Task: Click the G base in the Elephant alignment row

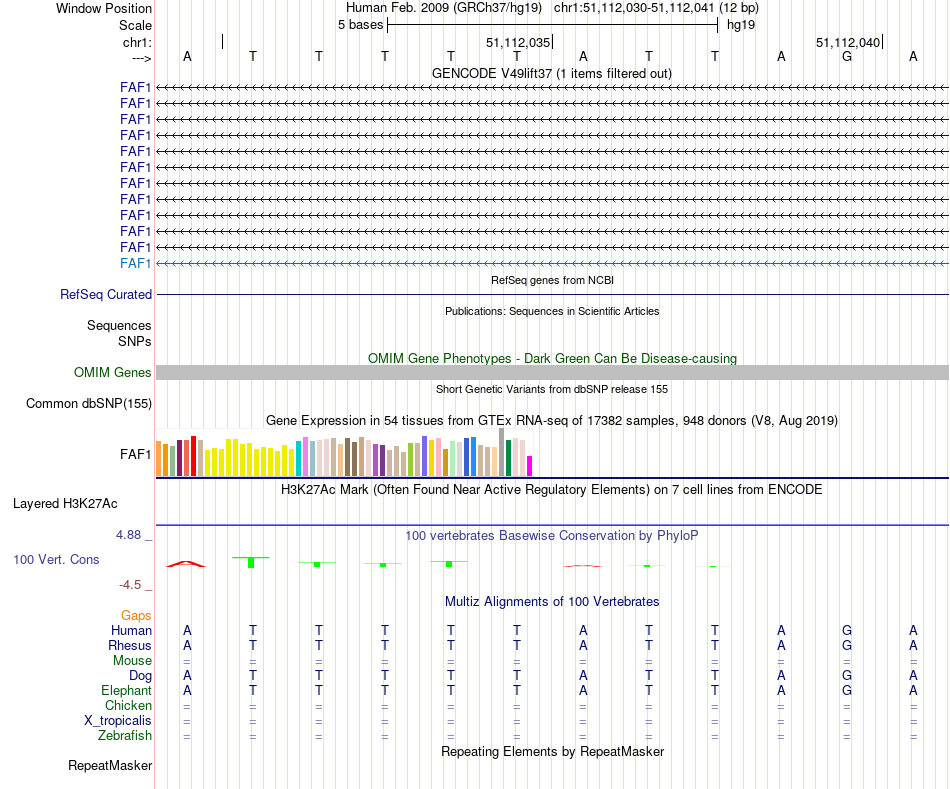Action: [x=847, y=690]
